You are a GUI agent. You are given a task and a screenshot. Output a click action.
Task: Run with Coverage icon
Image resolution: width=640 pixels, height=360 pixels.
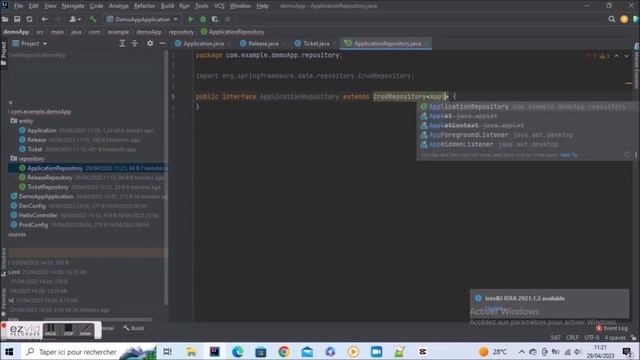point(215,19)
